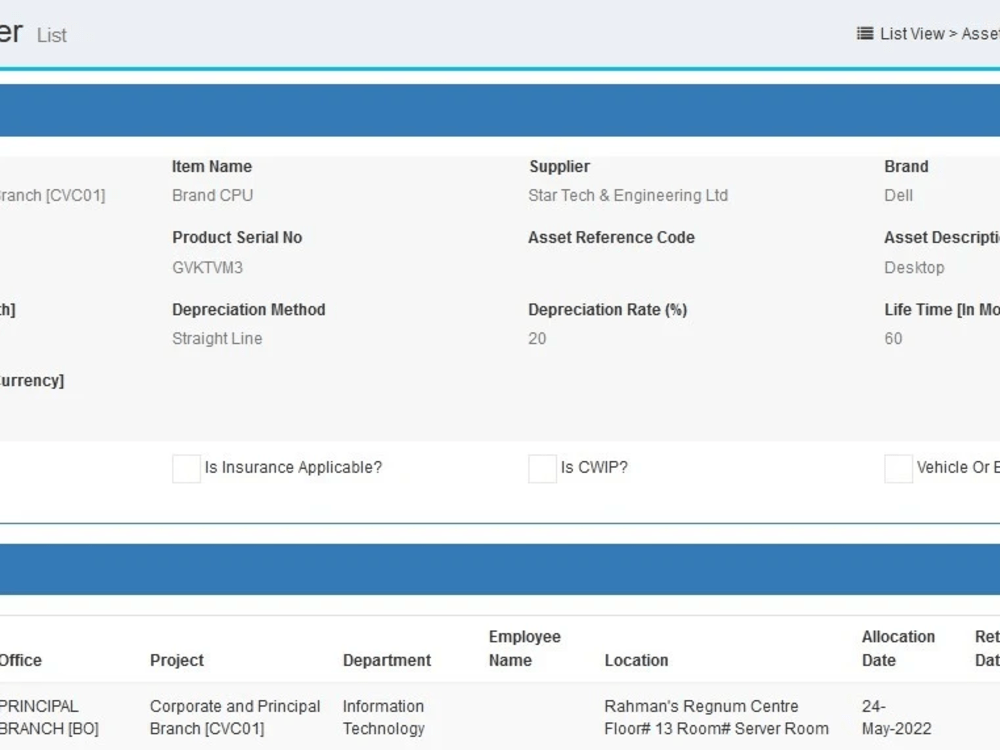Screen dimensions: 1000x750
Task: Click the product serial number GVKTVM3
Action: coord(207,267)
